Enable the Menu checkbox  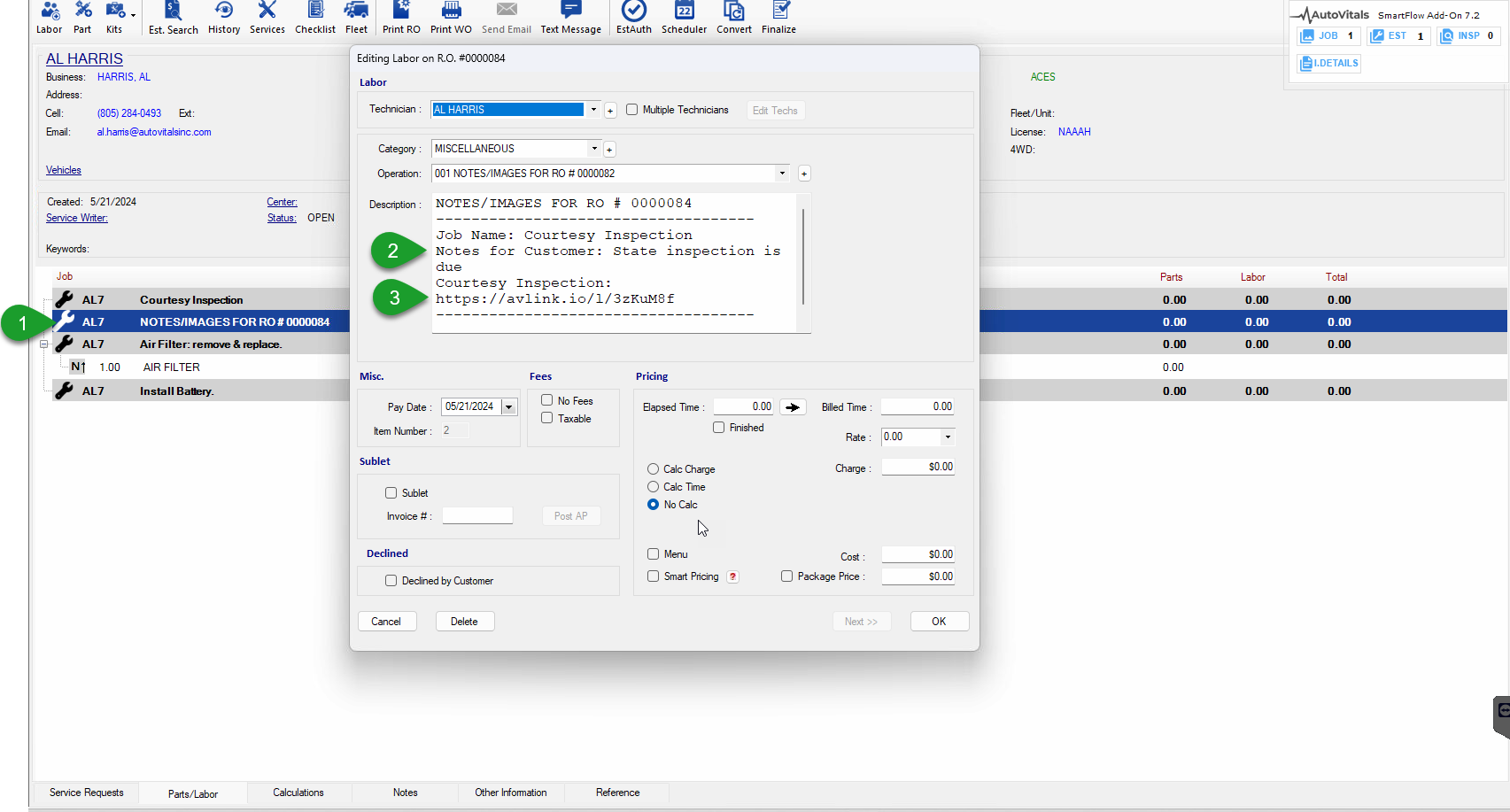pos(653,553)
